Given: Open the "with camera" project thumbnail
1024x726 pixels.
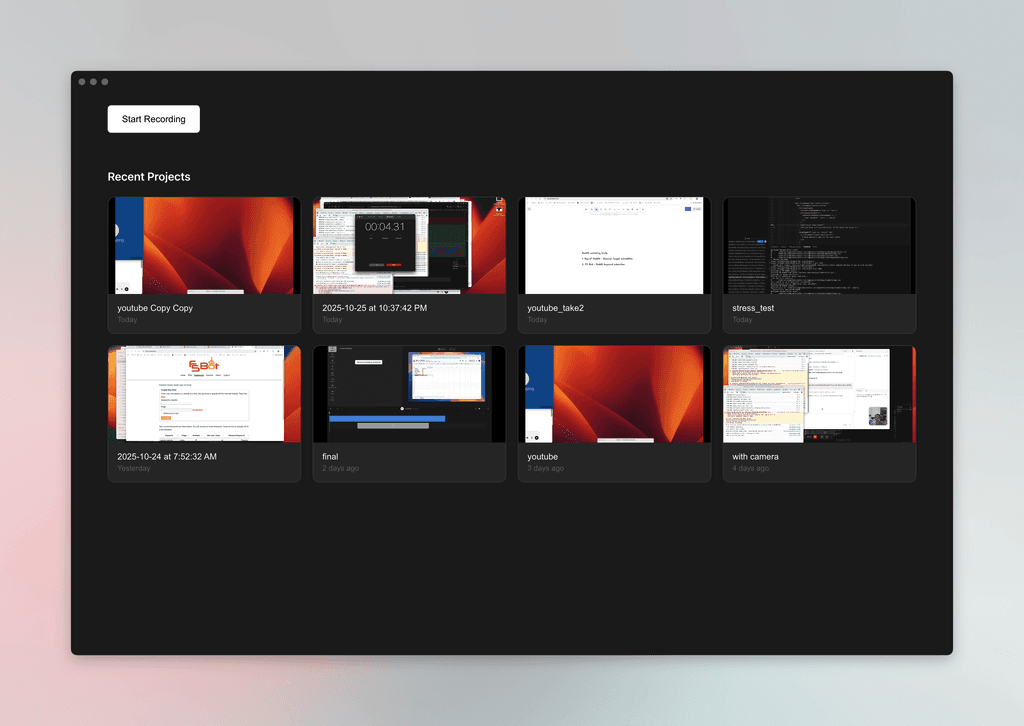Looking at the screenshot, I should pyautogui.click(x=819, y=394).
